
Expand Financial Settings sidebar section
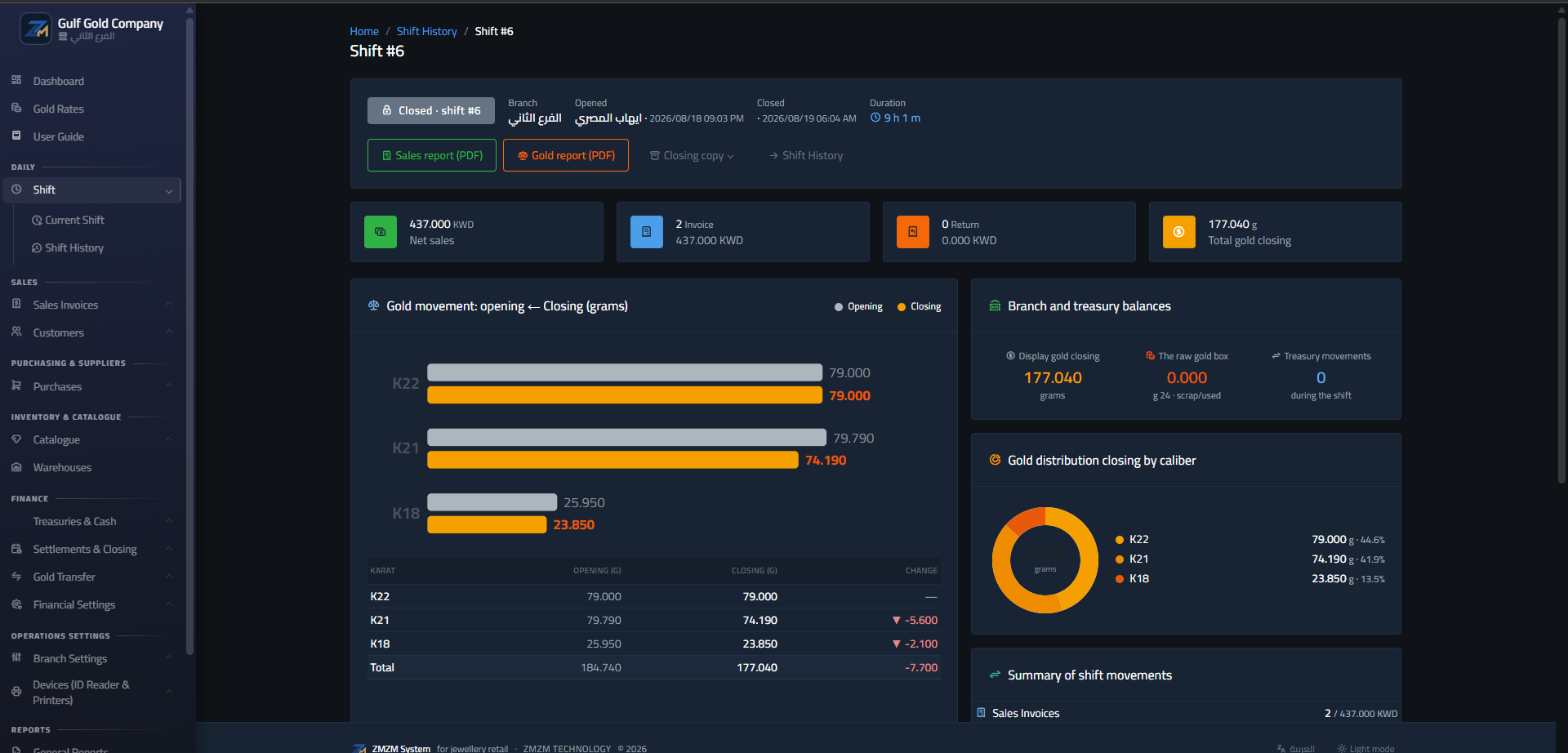click(x=92, y=604)
